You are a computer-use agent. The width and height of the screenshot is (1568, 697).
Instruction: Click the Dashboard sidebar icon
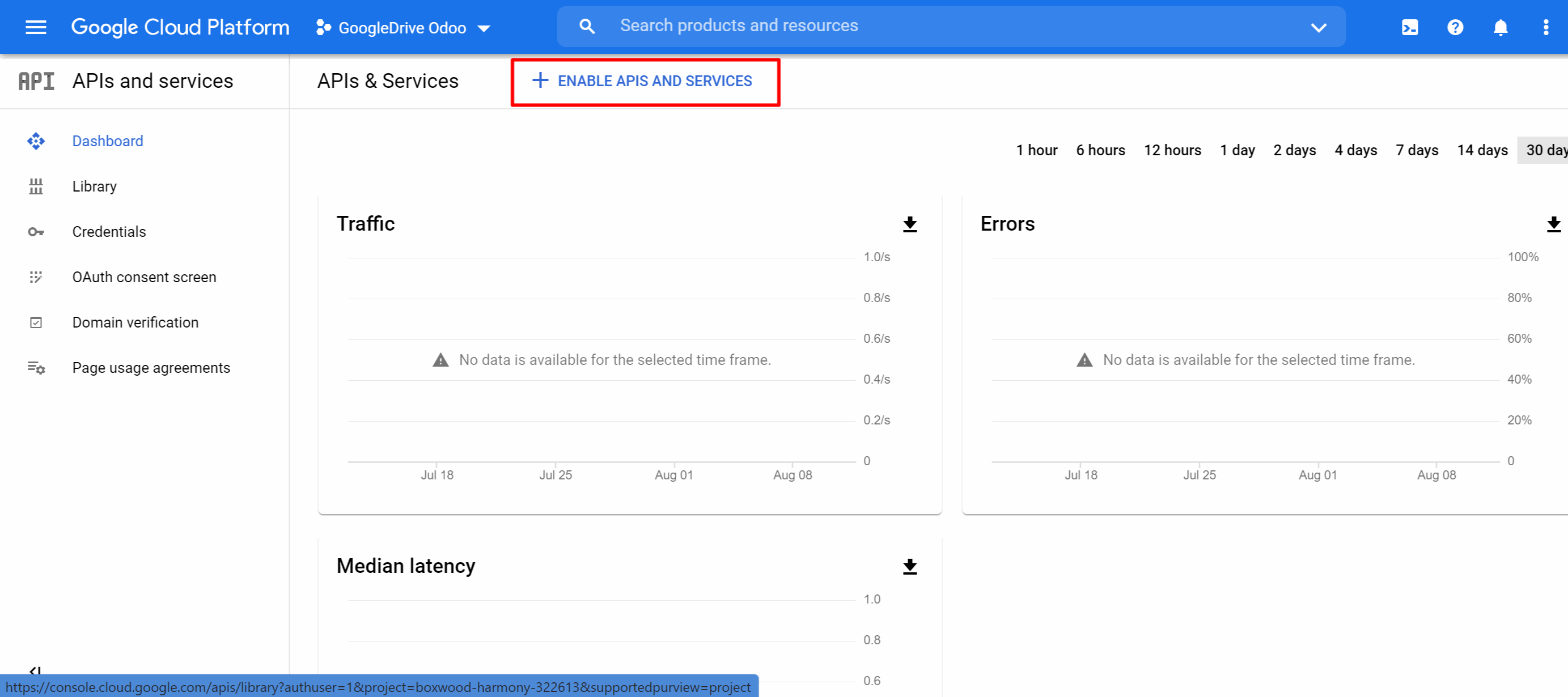(x=36, y=141)
